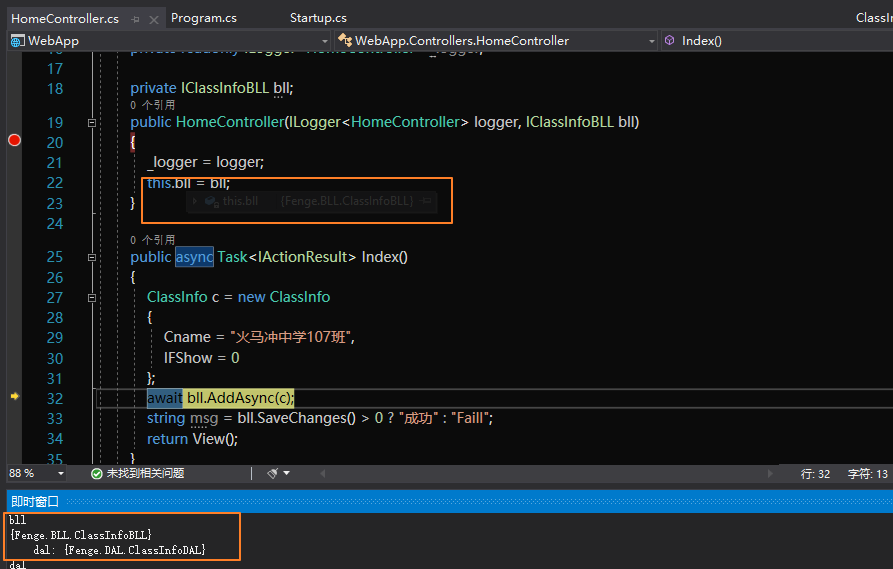Expand the this.bll data tip node
The width and height of the screenshot is (893, 569).
(x=194, y=201)
